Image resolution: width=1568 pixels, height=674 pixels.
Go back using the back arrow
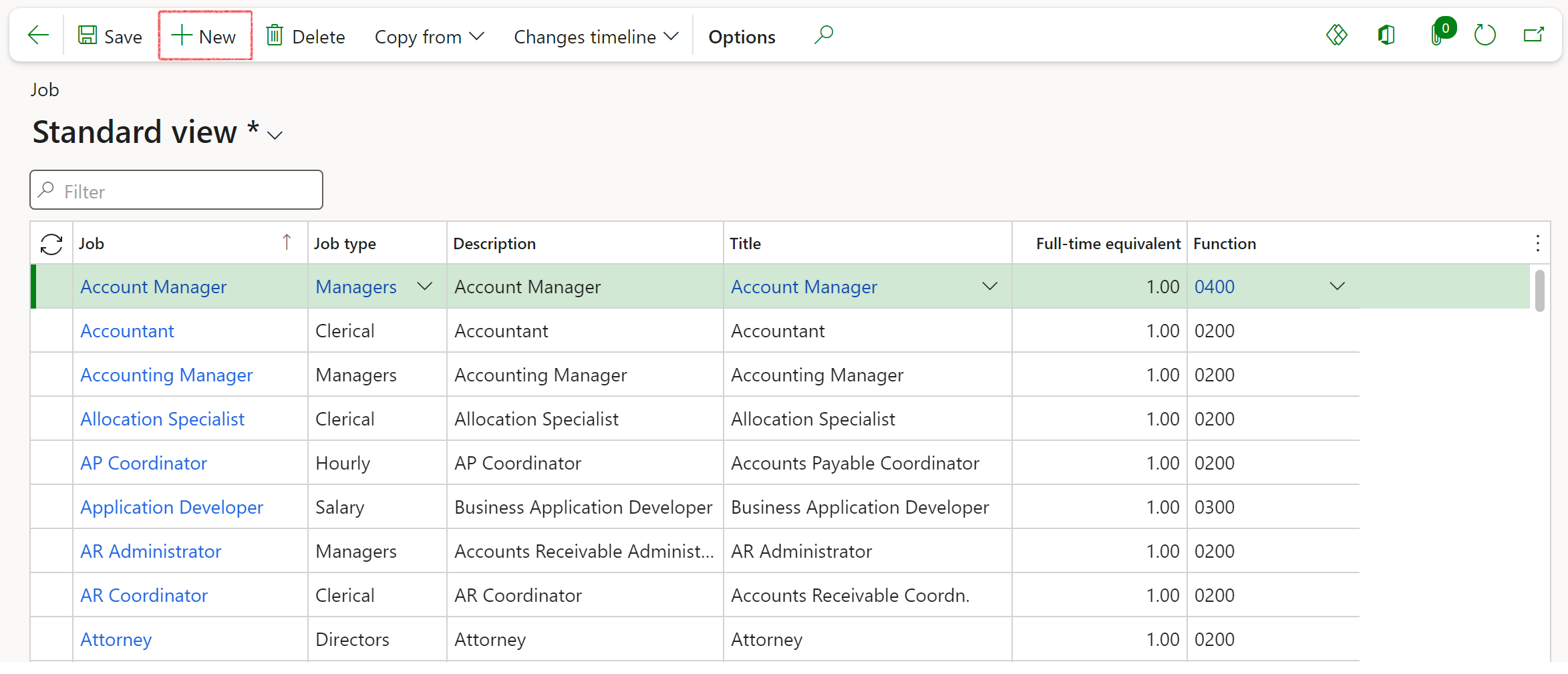coord(38,35)
